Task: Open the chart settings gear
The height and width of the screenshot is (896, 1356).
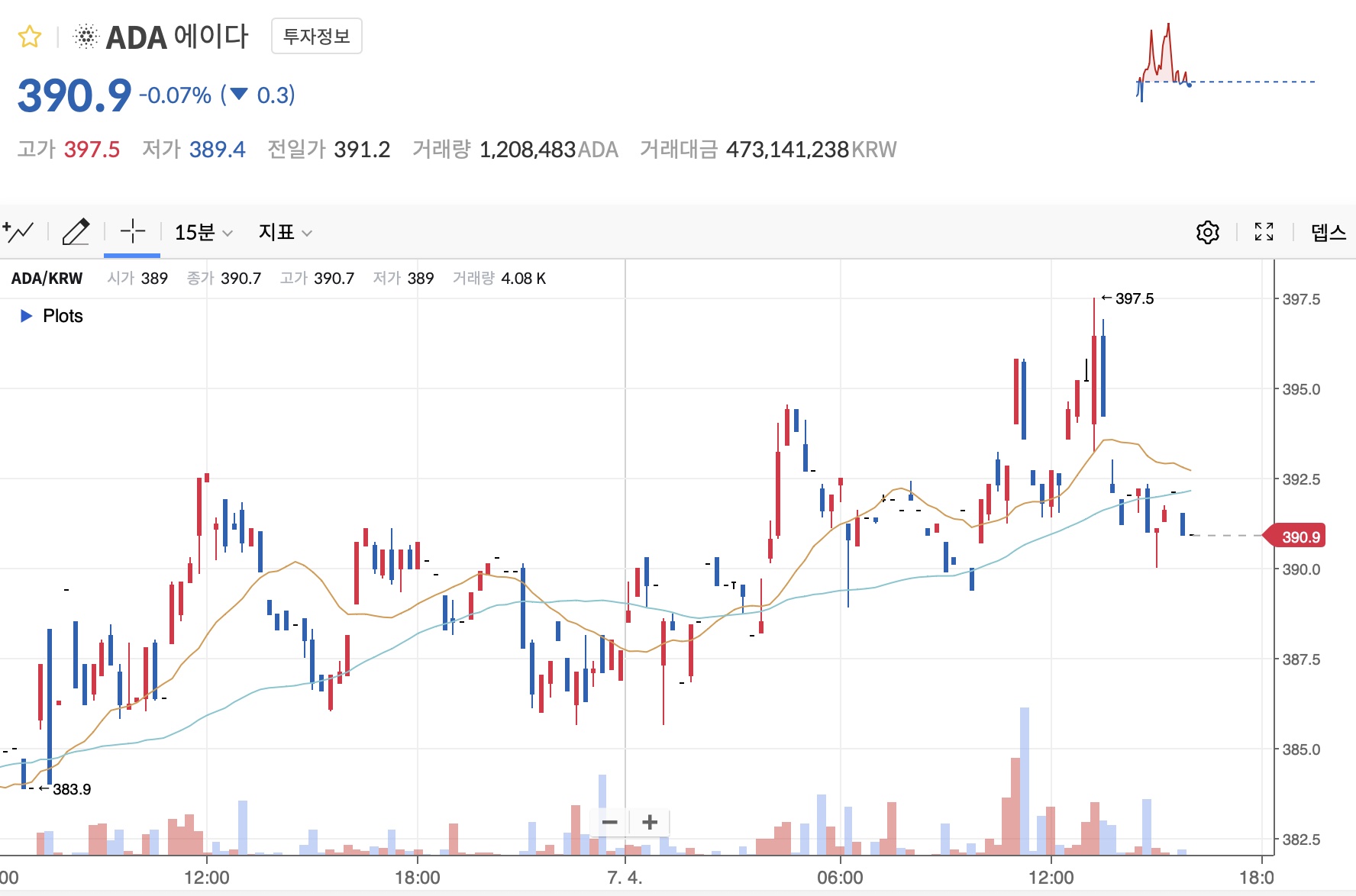Action: [1207, 231]
